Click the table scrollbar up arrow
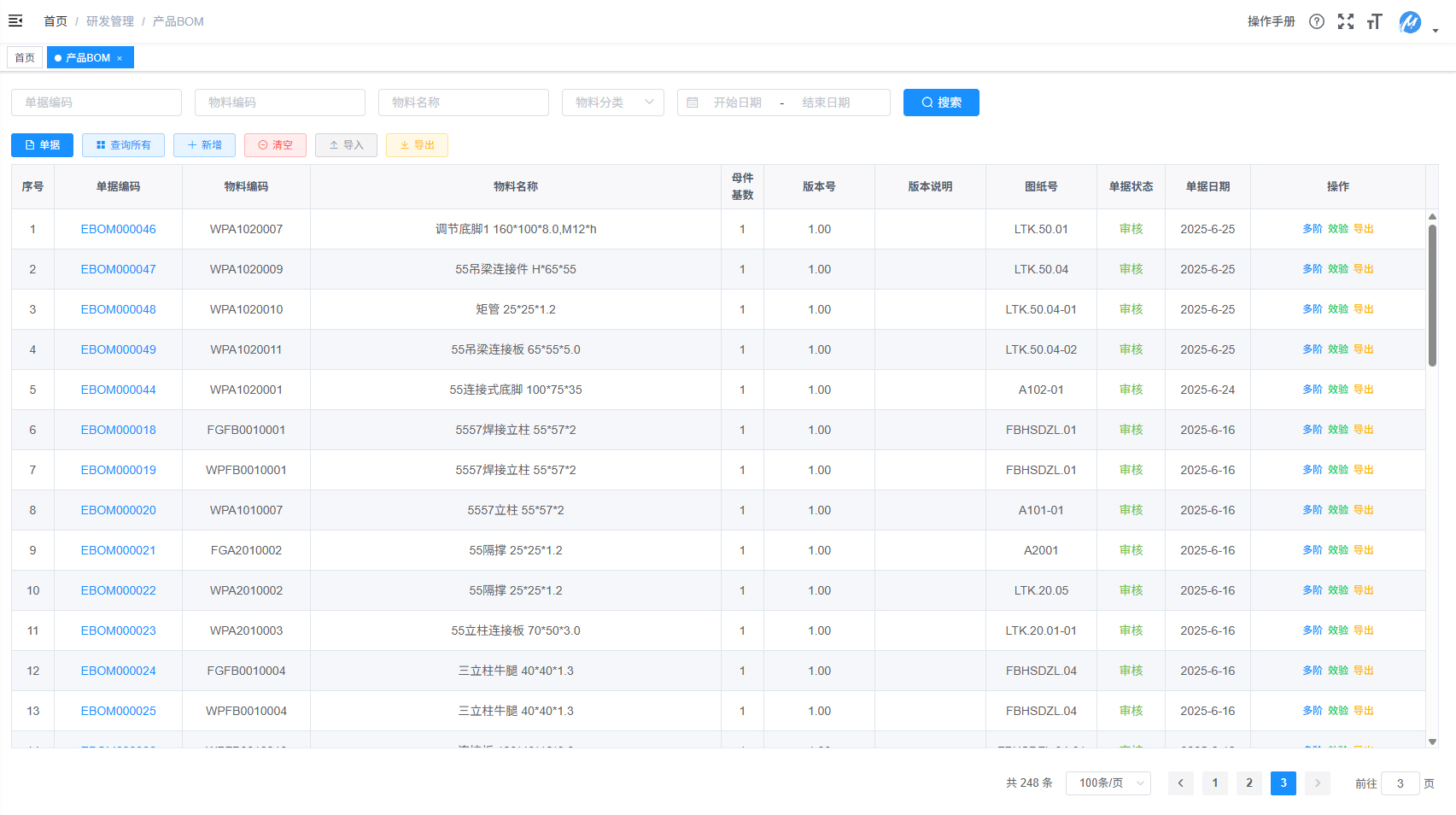Viewport: 1456px width, 815px height. [x=1432, y=216]
